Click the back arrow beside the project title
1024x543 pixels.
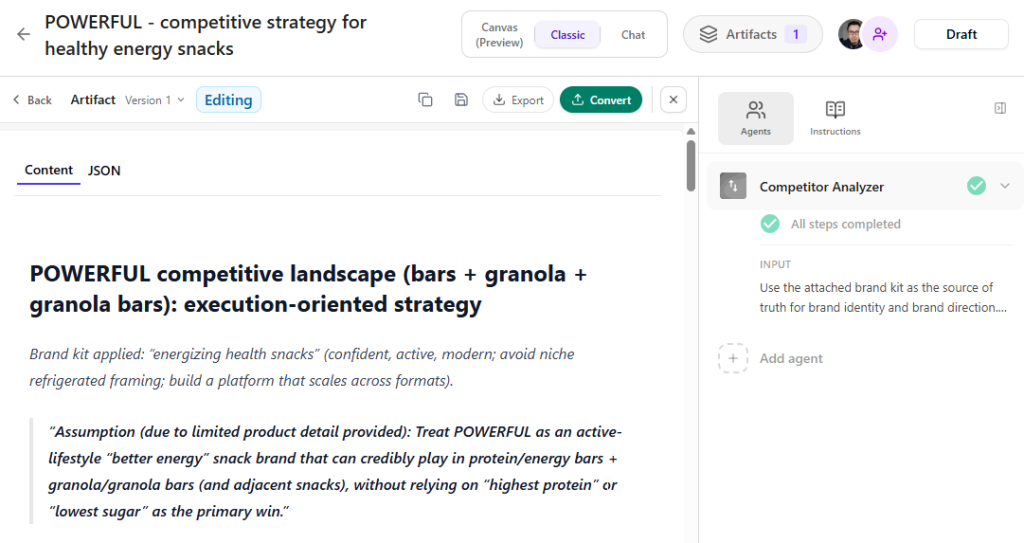tap(23, 34)
